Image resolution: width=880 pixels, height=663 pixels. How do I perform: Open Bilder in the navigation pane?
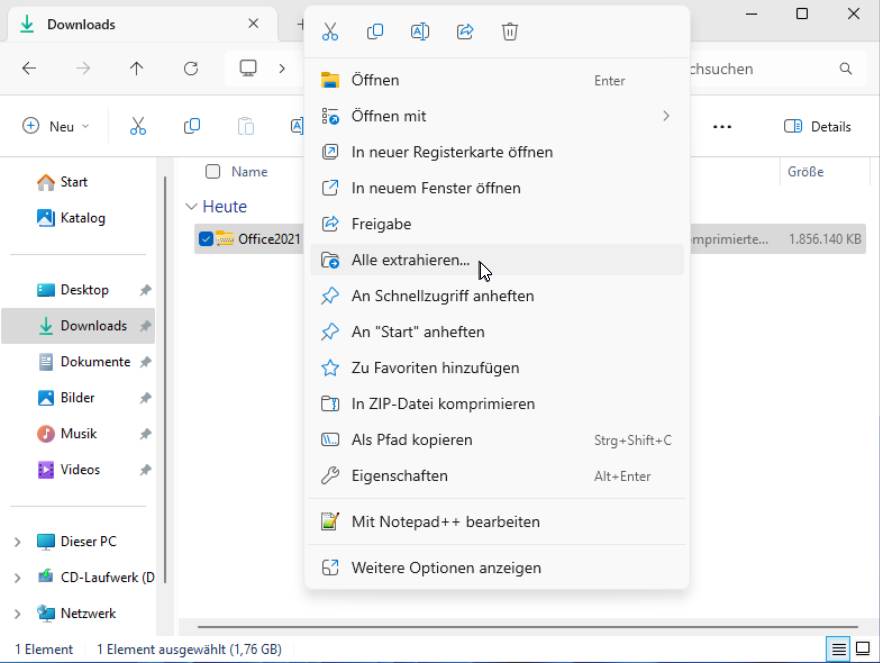point(79,397)
